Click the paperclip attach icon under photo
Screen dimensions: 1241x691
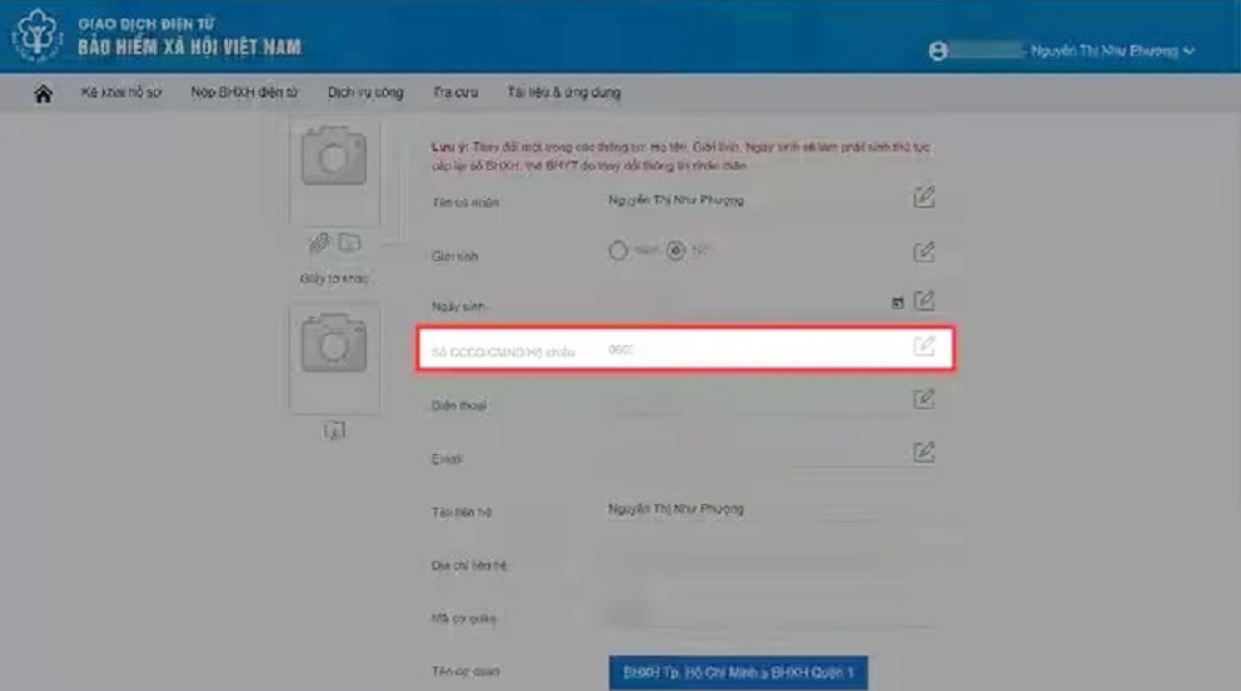319,243
